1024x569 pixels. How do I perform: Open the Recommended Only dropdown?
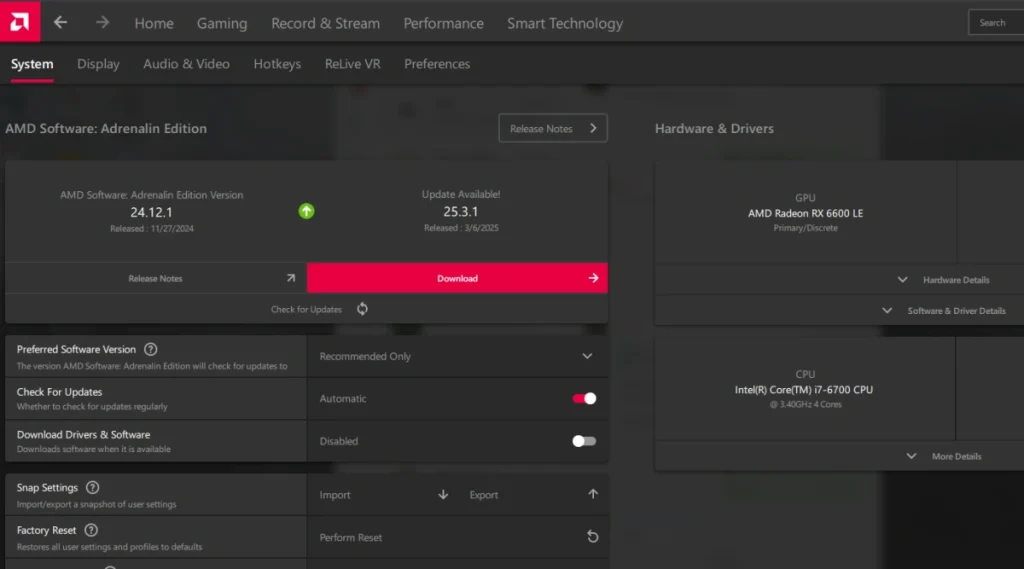click(x=457, y=356)
